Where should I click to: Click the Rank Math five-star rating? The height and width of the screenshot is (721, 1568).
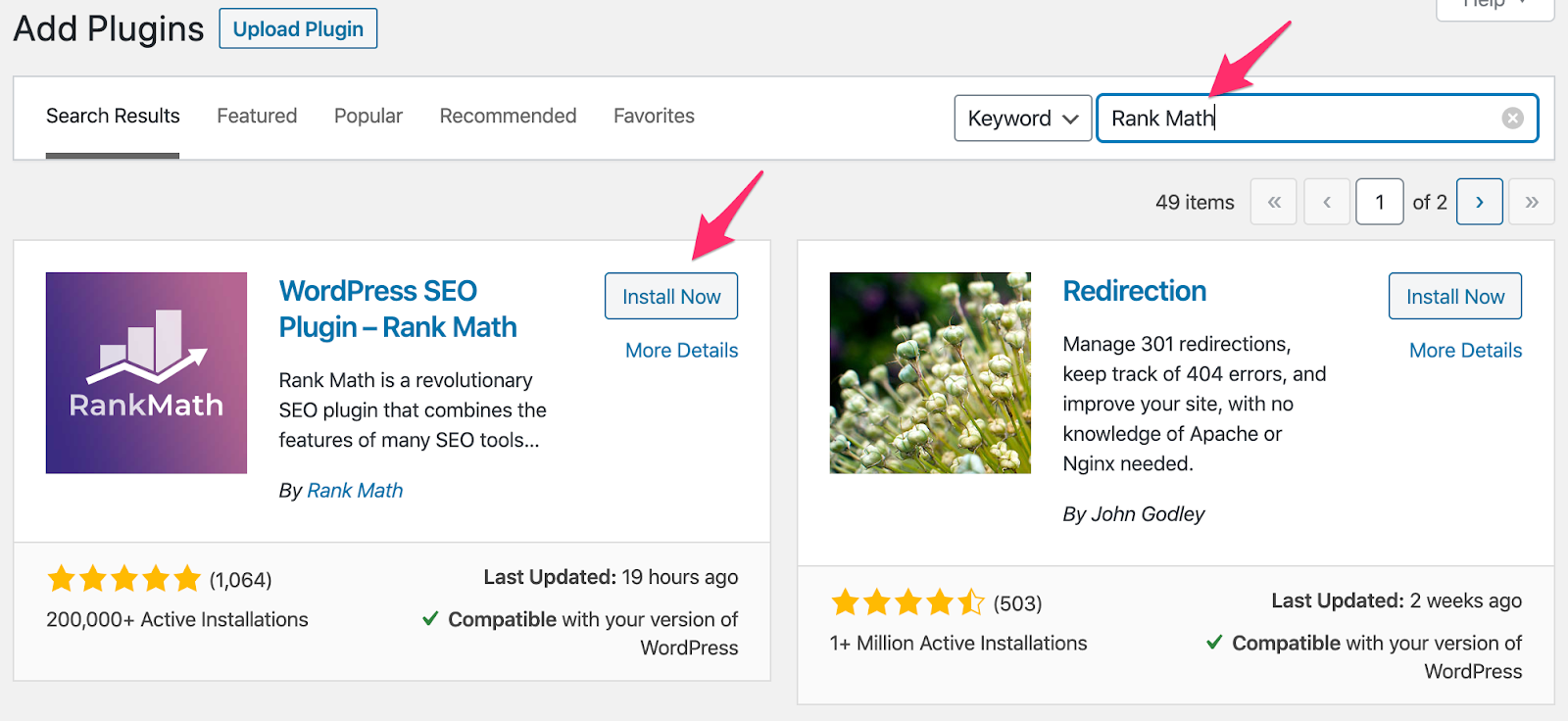[123, 579]
